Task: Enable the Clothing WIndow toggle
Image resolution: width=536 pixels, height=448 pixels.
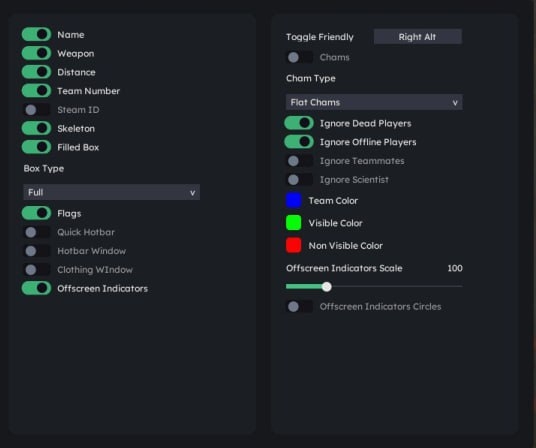Action: click(36, 270)
